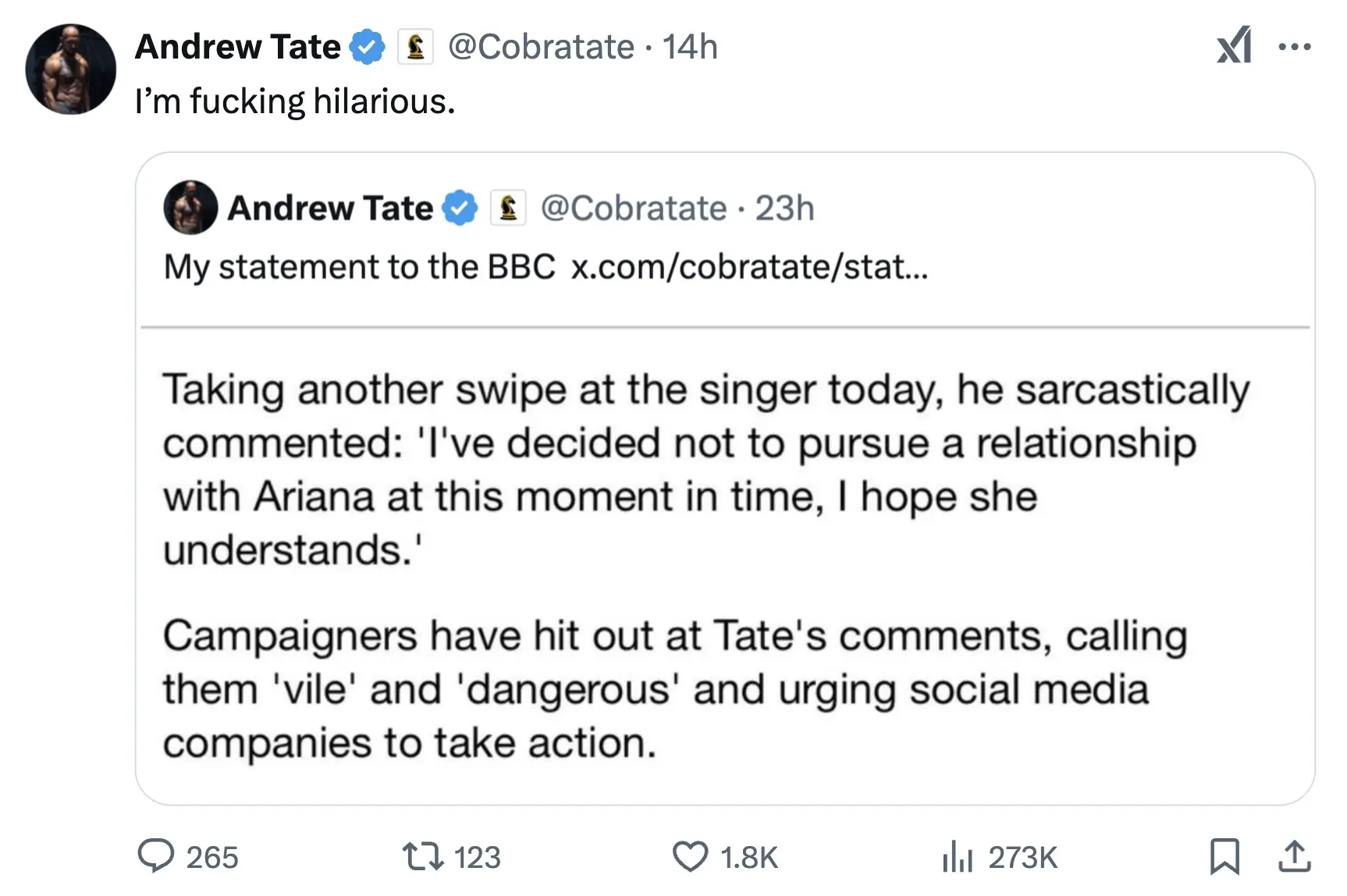
Task: Open the three-dot more options menu
Action: tap(1295, 47)
